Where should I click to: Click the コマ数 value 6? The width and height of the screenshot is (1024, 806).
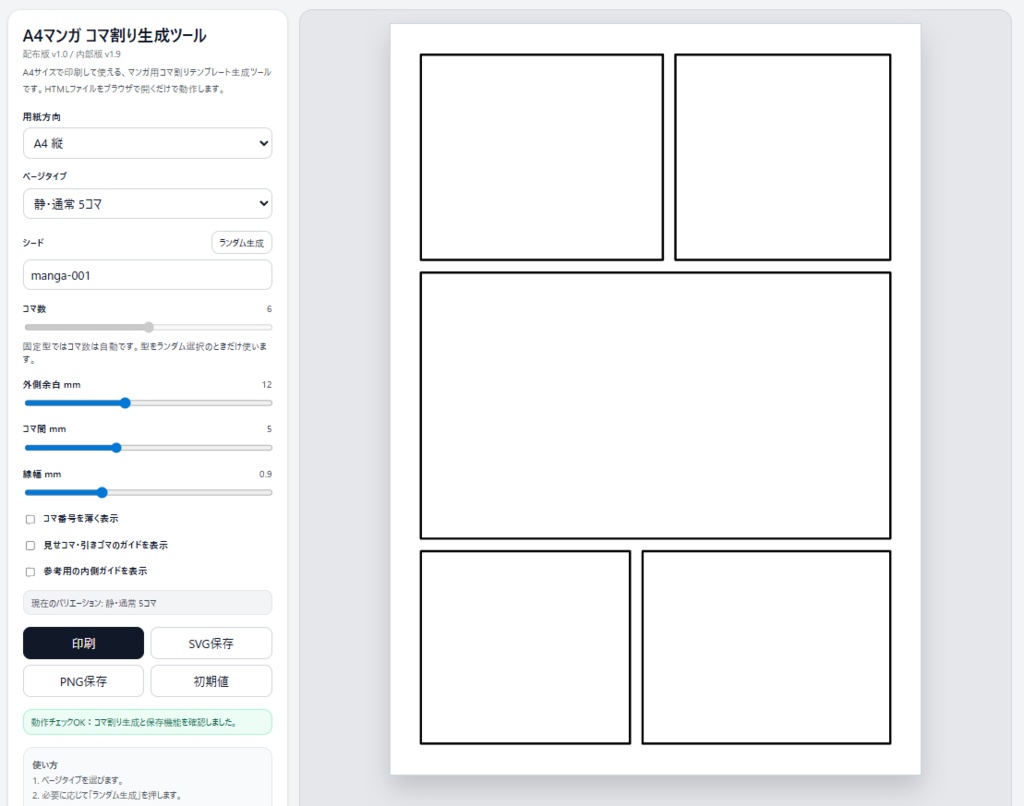[x=269, y=309]
